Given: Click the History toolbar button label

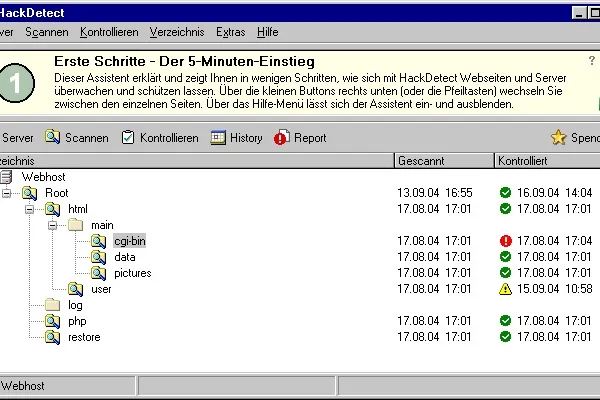Looking at the screenshot, I should [246, 138].
